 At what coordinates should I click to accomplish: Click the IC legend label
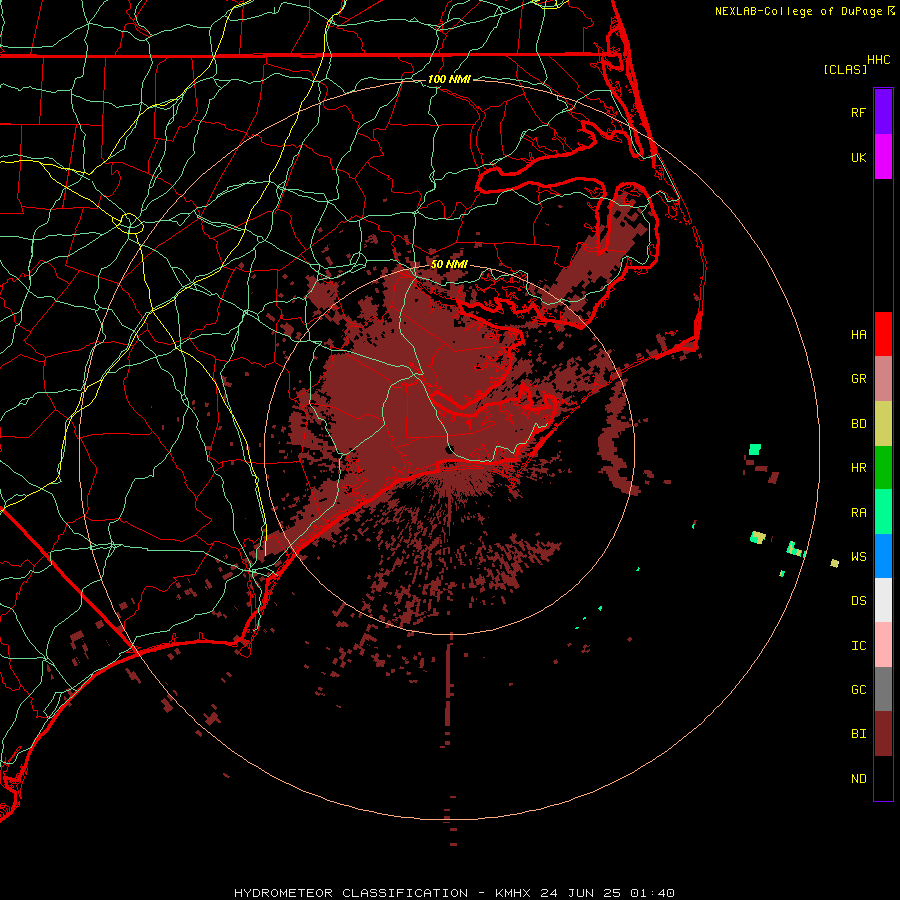pos(858,646)
